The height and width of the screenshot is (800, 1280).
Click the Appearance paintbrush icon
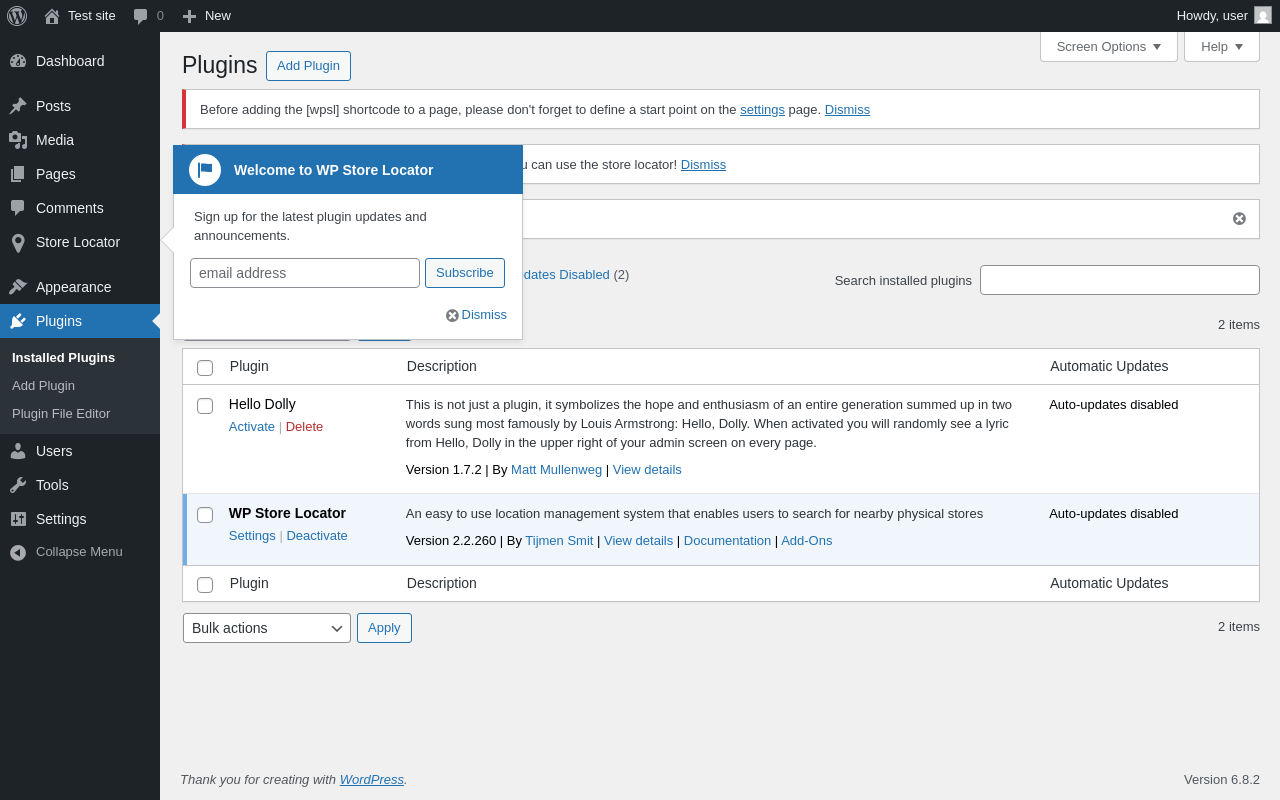coord(18,287)
